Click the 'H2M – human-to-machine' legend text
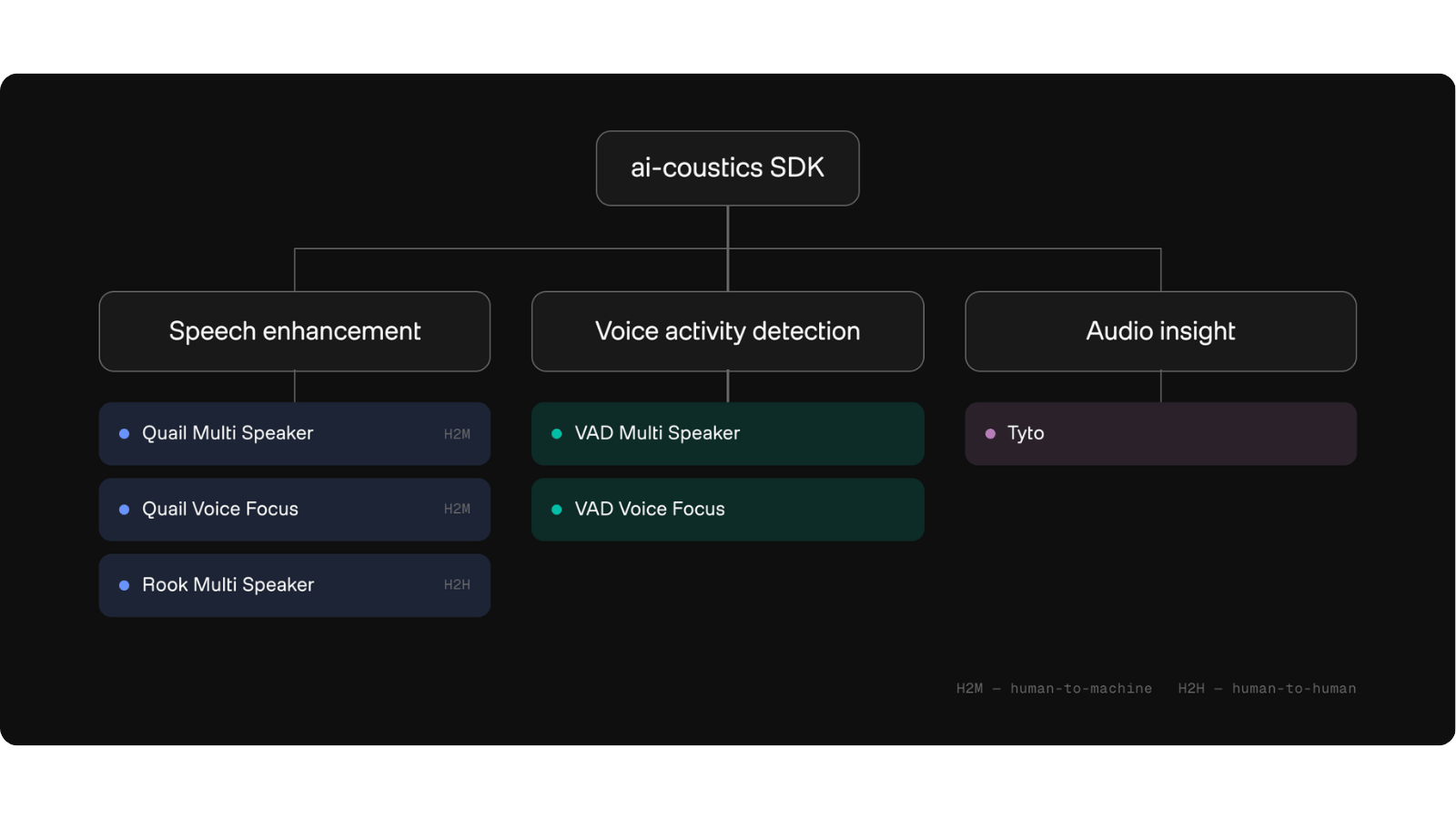1456x819 pixels. [x=1054, y=689]
